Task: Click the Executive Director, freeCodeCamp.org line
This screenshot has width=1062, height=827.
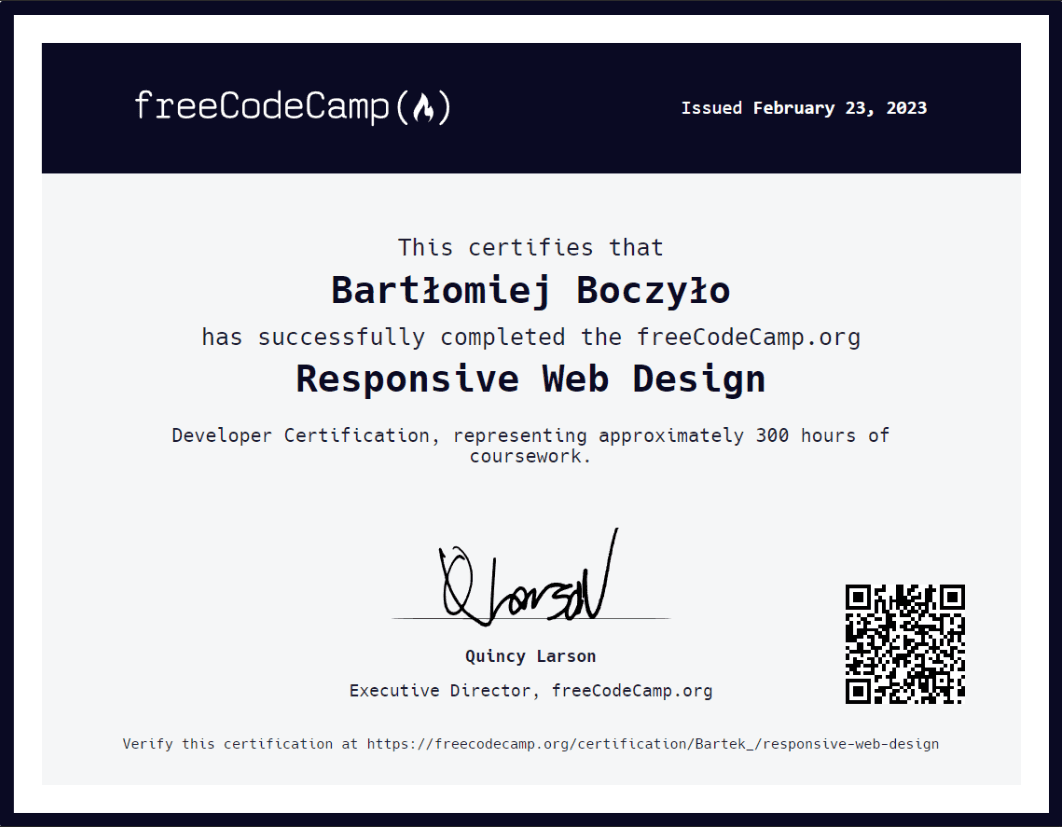Action: click(530, 690)
